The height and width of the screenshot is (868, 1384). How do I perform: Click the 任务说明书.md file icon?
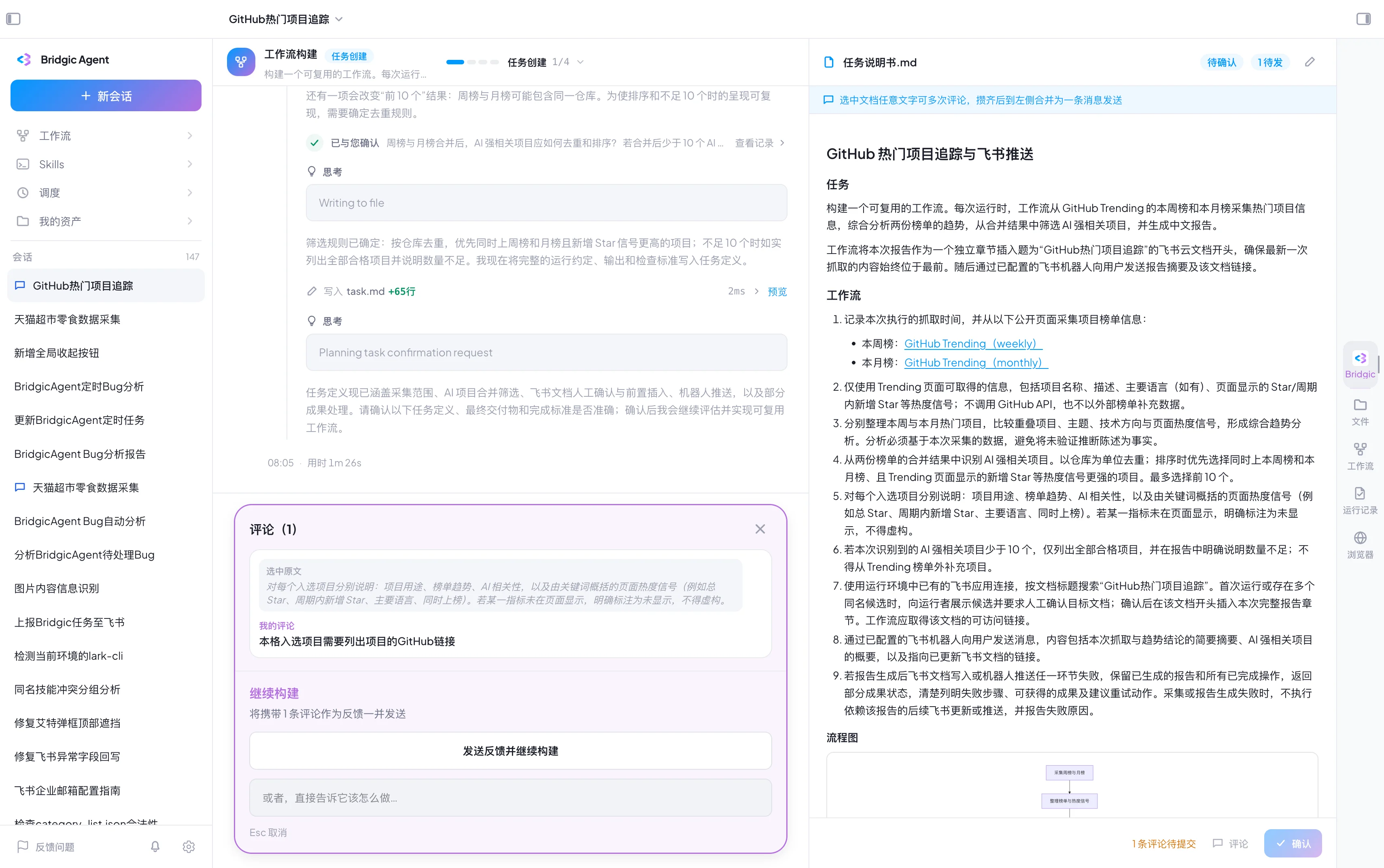829,62
